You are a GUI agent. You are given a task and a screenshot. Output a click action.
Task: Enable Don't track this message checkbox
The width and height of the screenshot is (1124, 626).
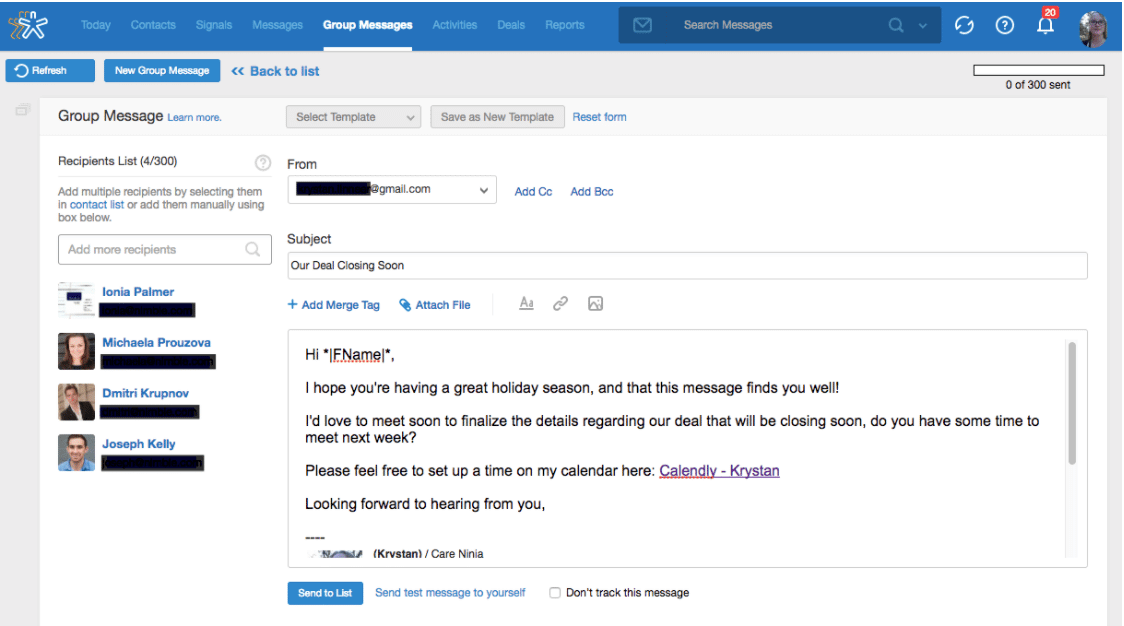(555, 593)
